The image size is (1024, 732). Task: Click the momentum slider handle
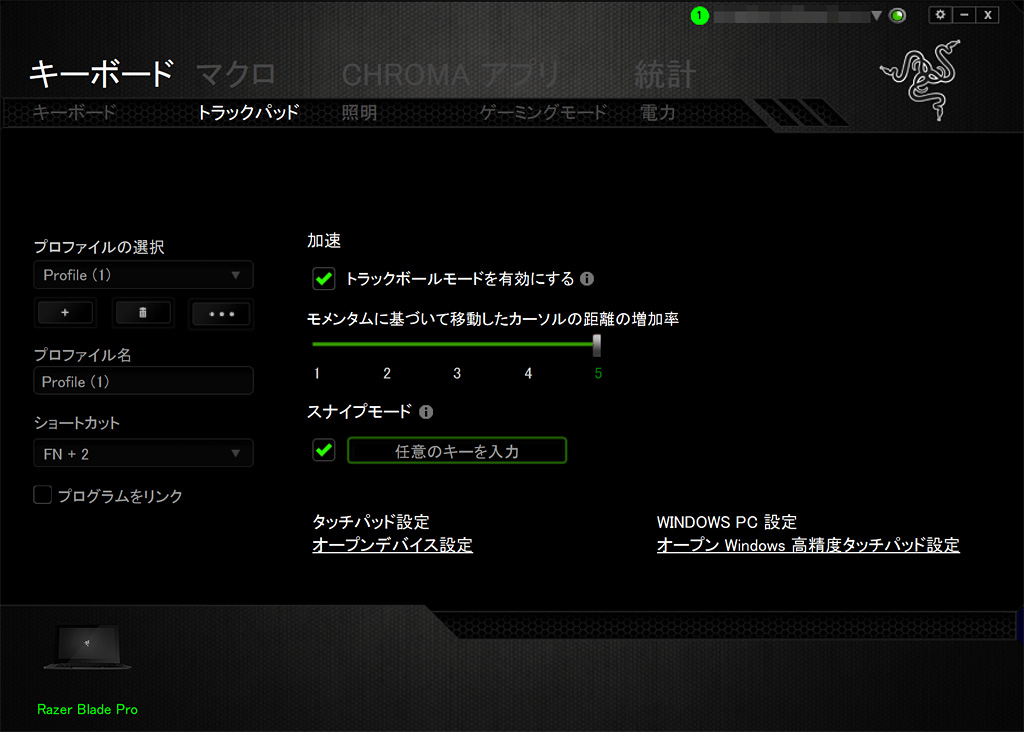pyautogui.click(x=597, y=345)
